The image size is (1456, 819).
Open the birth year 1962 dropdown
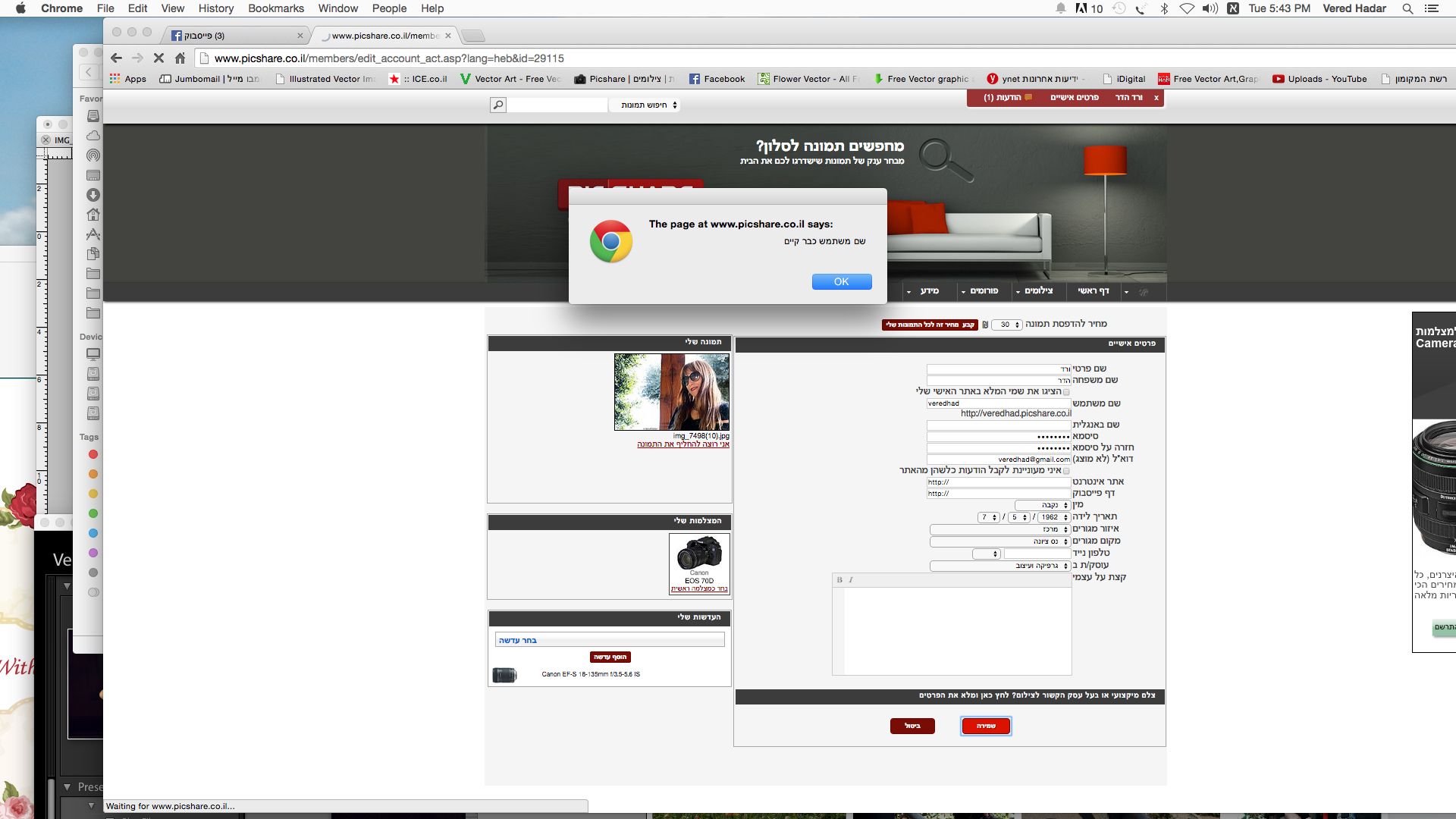click(1053, 517)
